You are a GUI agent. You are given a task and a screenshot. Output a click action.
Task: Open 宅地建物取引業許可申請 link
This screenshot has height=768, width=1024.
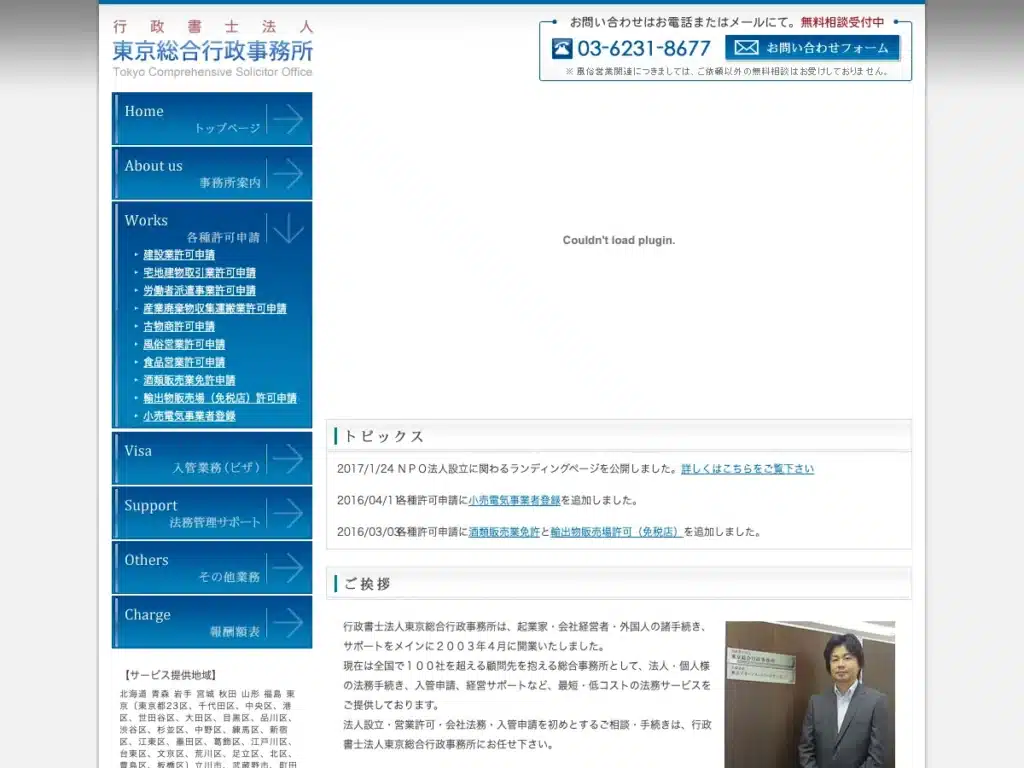click(x=199, y=272)
